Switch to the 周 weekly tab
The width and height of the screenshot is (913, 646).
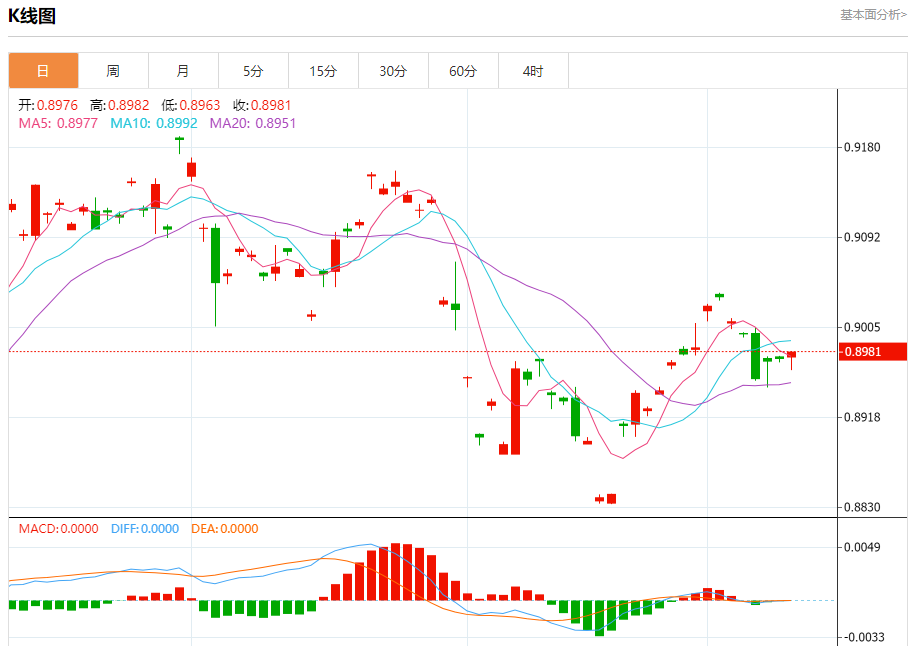coord(114,71)
